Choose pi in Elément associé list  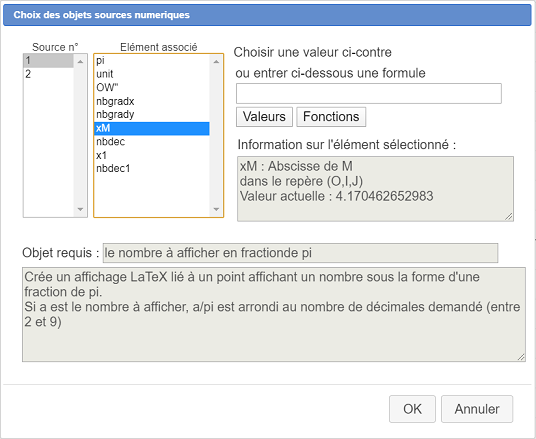click(152, 61)
